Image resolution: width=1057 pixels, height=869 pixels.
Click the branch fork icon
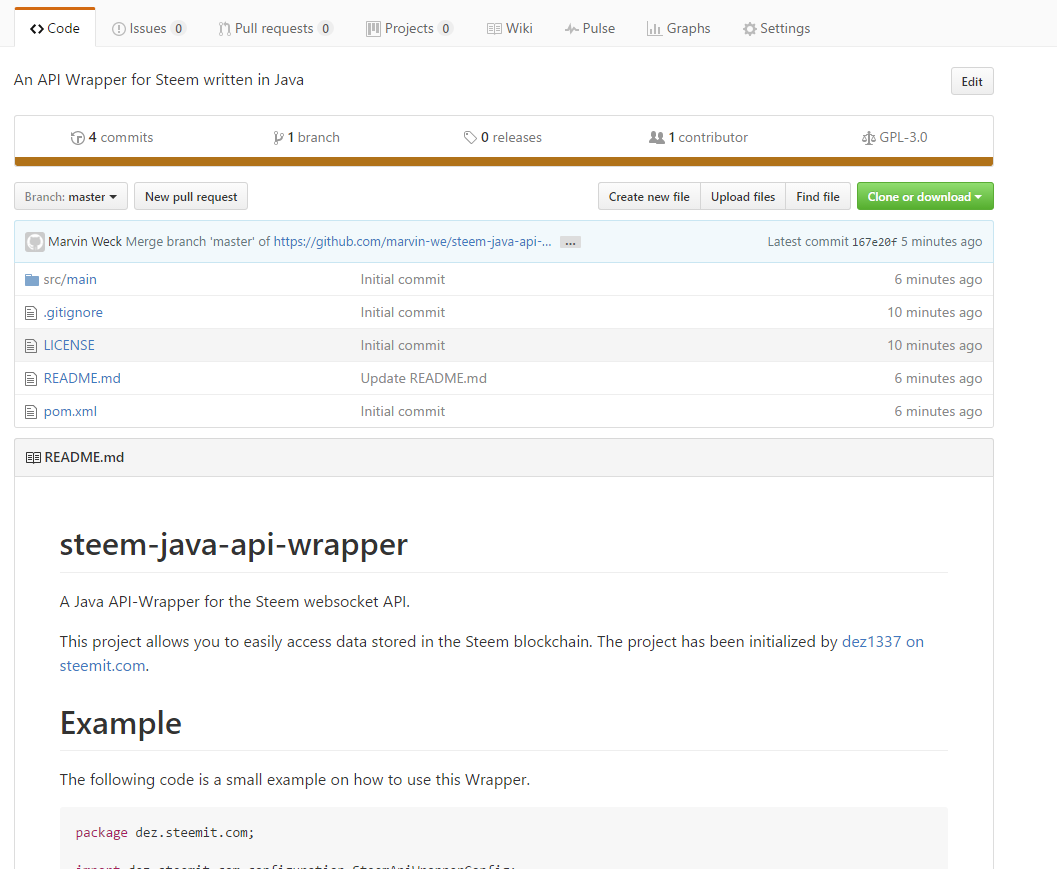pyautogui.click(x=278, y=138)
